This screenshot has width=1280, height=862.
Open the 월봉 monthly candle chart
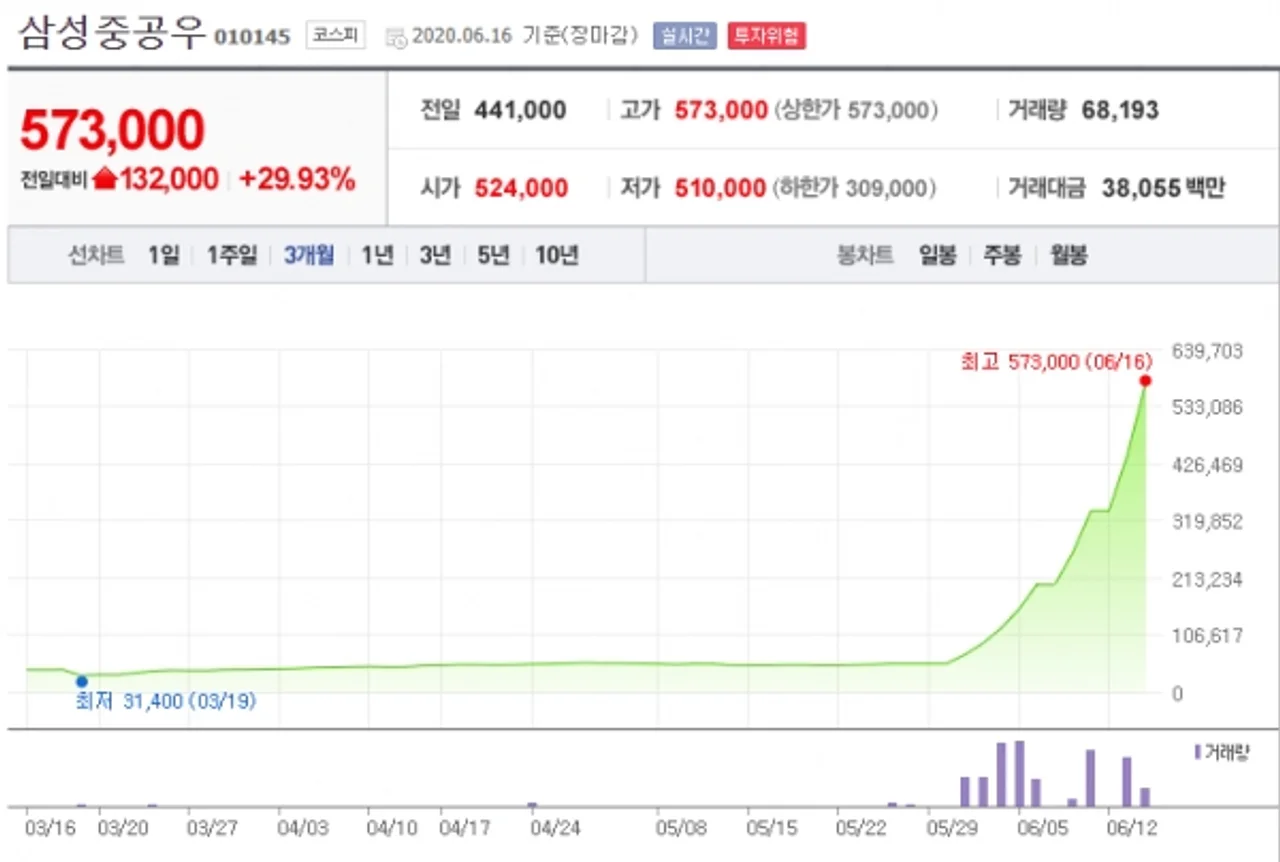coord(1068,255)
